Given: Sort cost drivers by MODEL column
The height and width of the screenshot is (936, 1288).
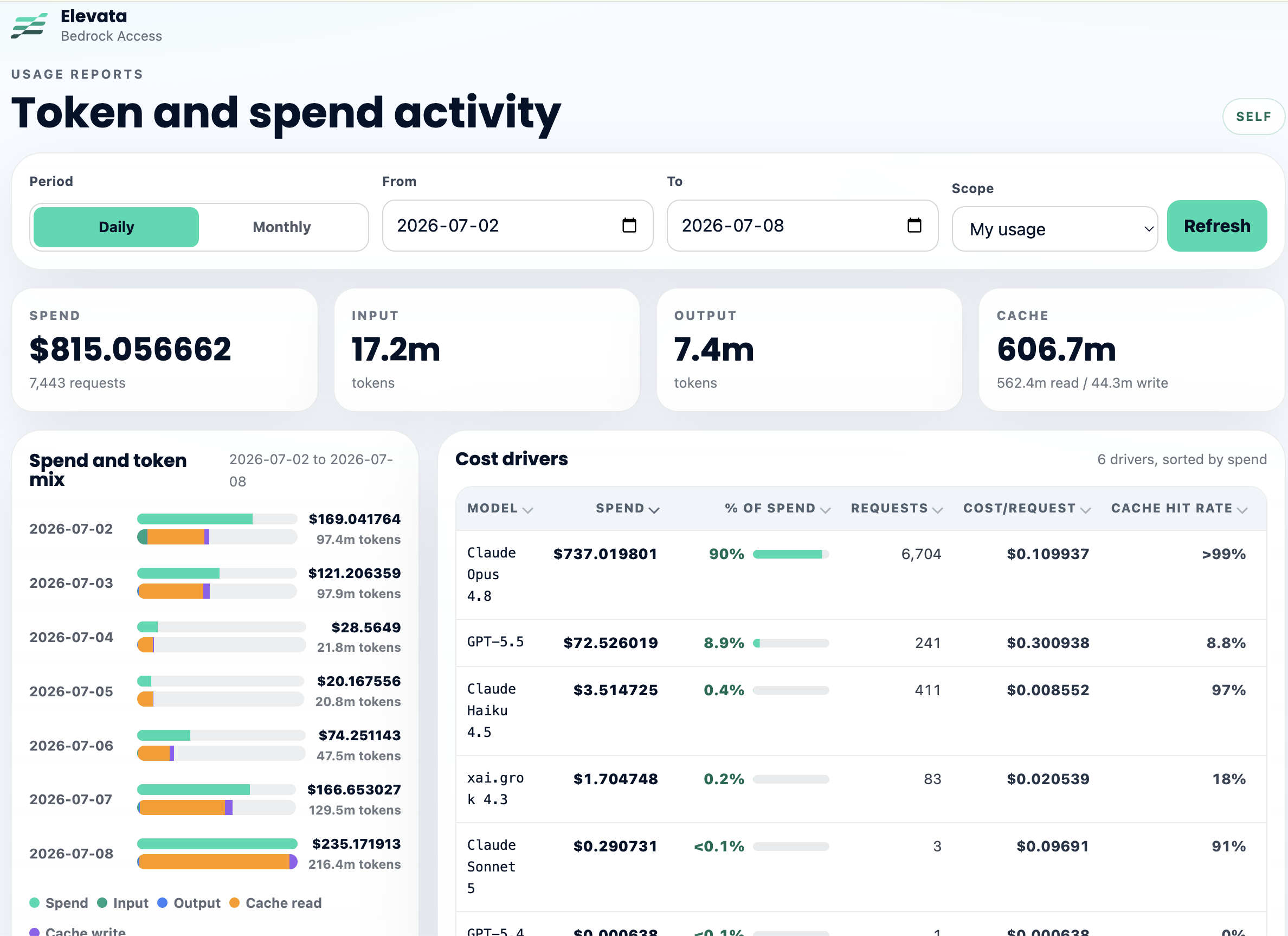Looking at the screenshot, I should coord(500,508).
